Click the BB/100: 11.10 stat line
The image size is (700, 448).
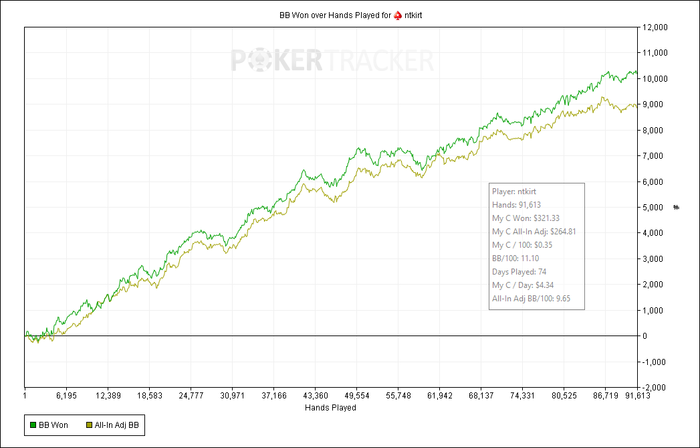(x=515, y=258)
